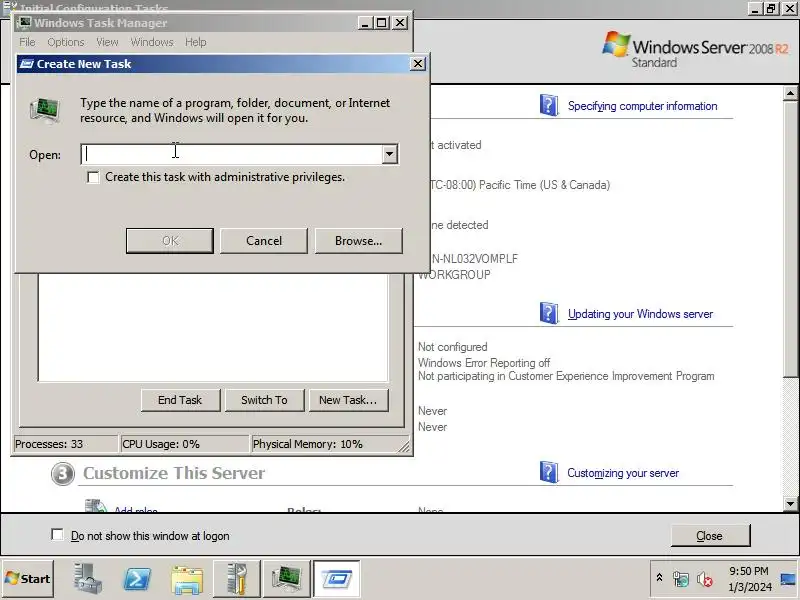This screenshot has height=600, width=800.
Task: Click the vertical scrollbar thumb in Initial Configuration Tasks
Action: [x=790, y=239]
